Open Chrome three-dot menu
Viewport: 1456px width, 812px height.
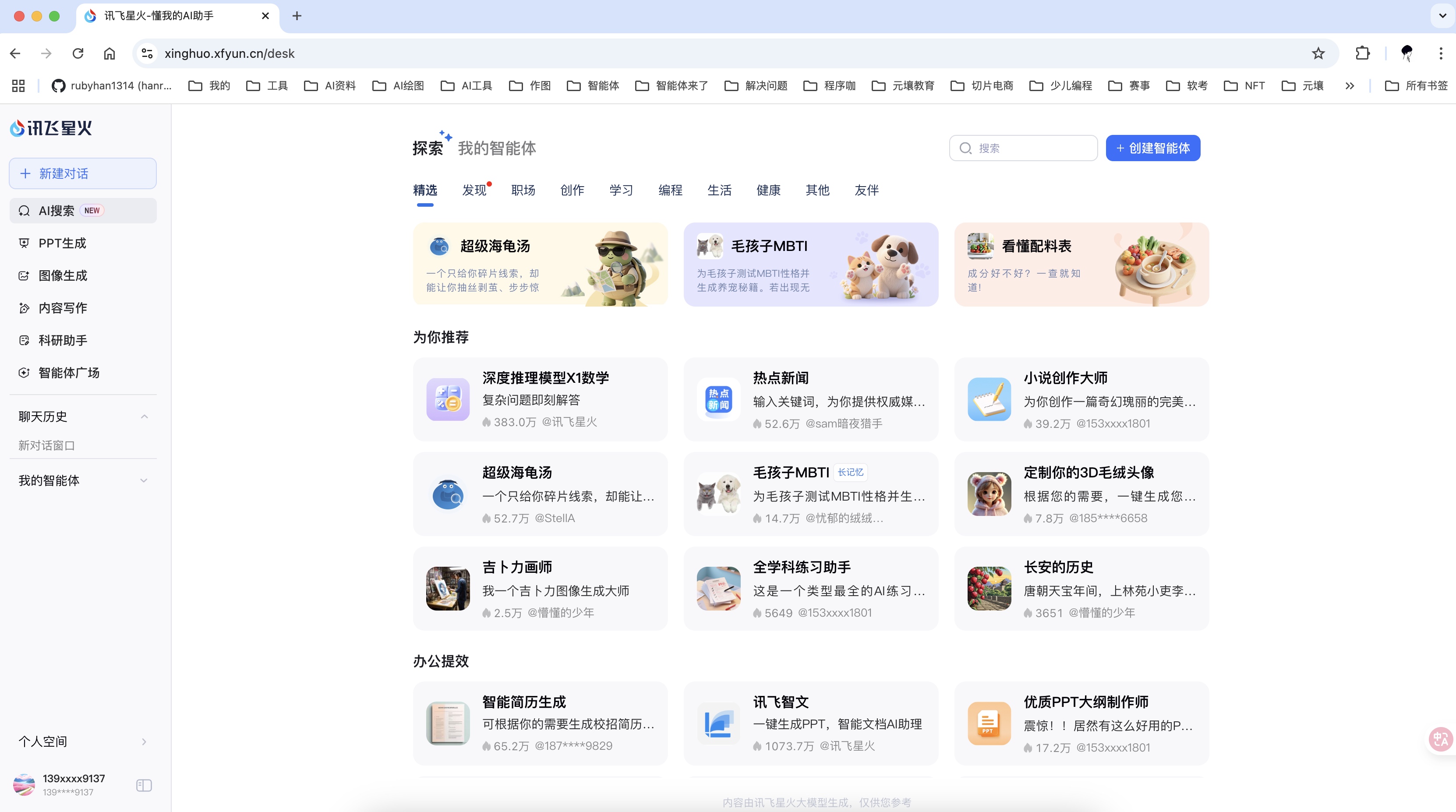point(1441,53)
